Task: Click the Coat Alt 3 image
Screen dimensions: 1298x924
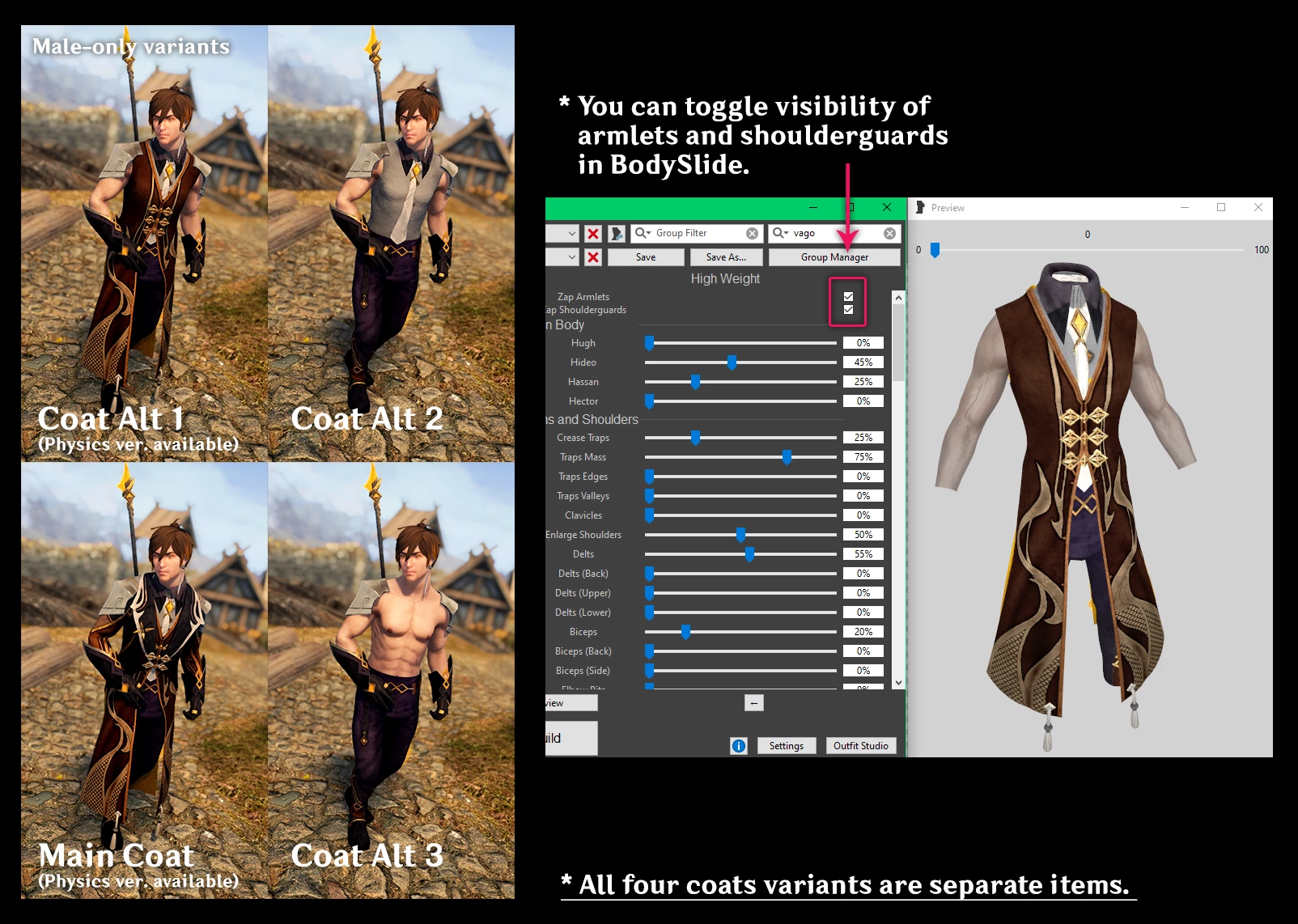Action: click(x=391, y=680)
